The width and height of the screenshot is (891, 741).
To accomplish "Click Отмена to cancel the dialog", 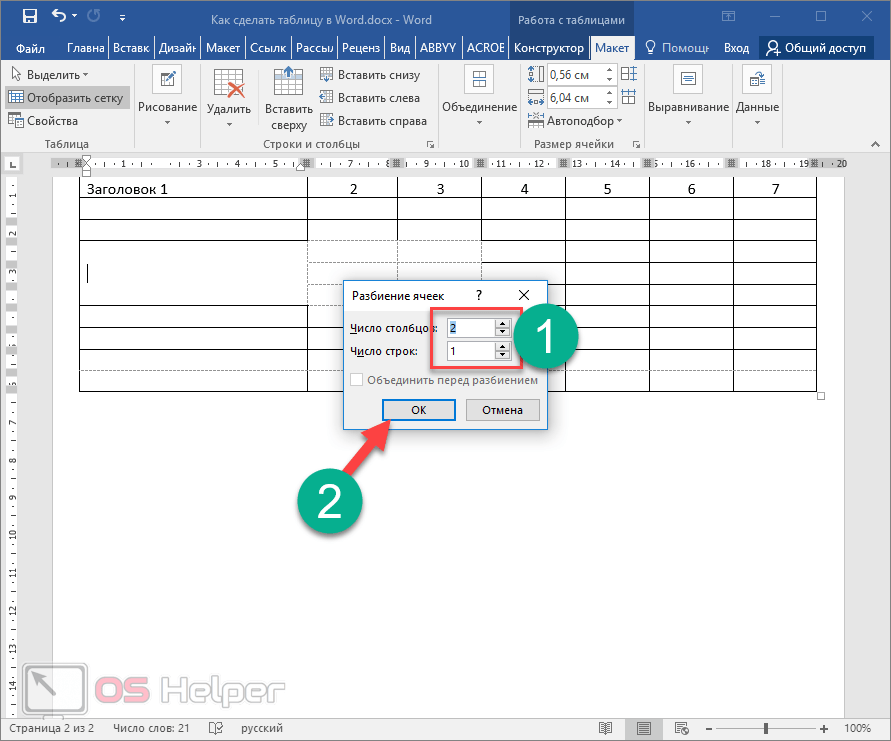I will [502, 410].
